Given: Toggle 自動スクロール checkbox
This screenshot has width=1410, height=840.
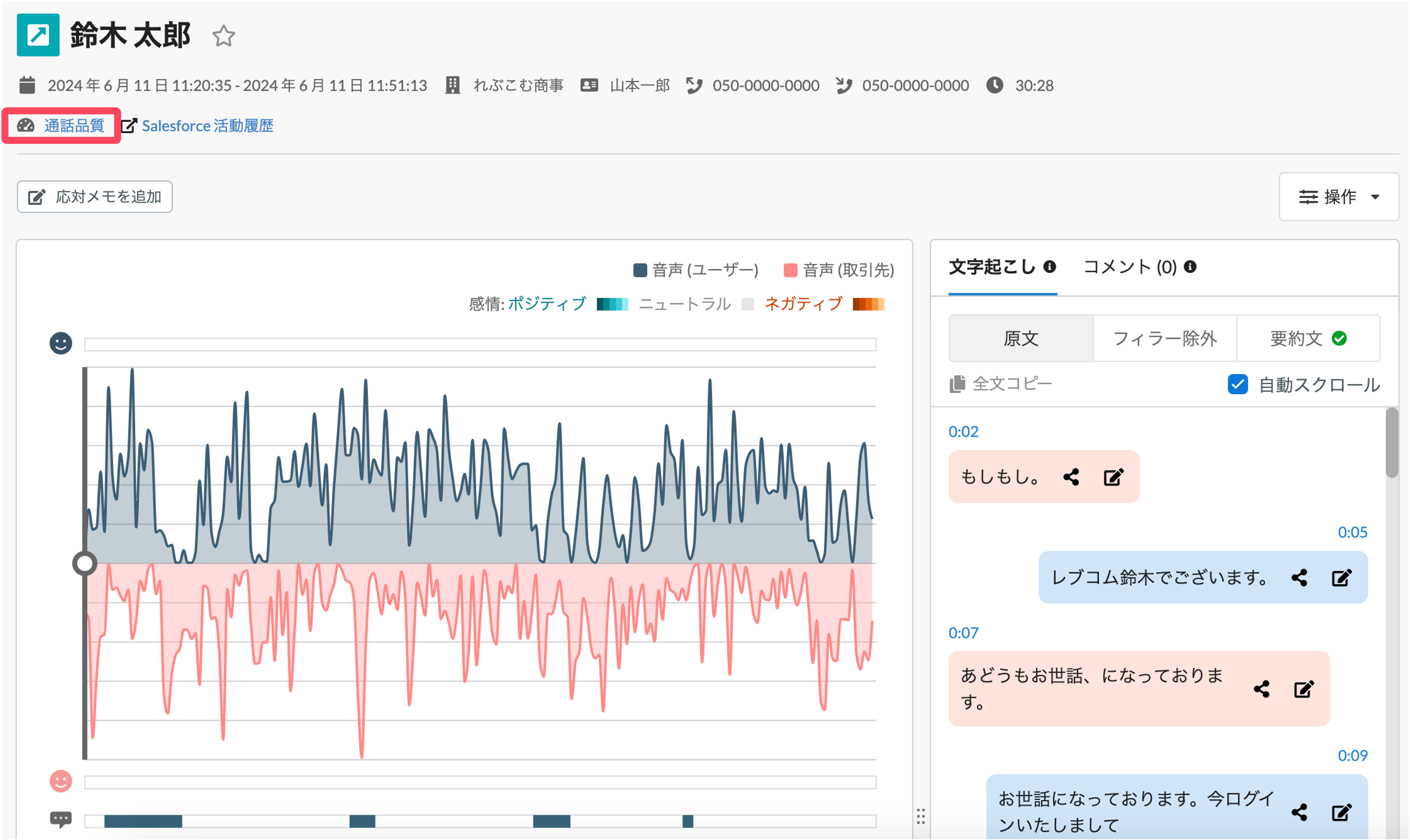Looking at the screenshot, I should (x=1238, y=384).
